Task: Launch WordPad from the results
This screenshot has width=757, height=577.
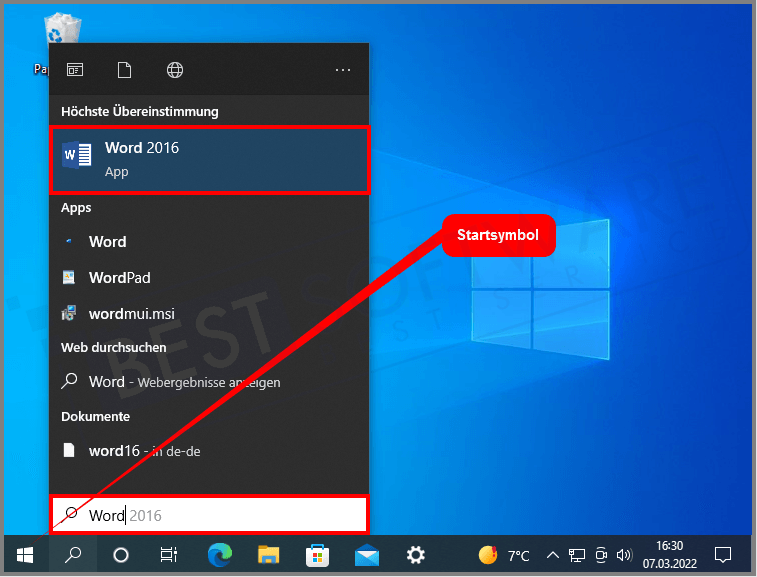Action: [119, 277]
